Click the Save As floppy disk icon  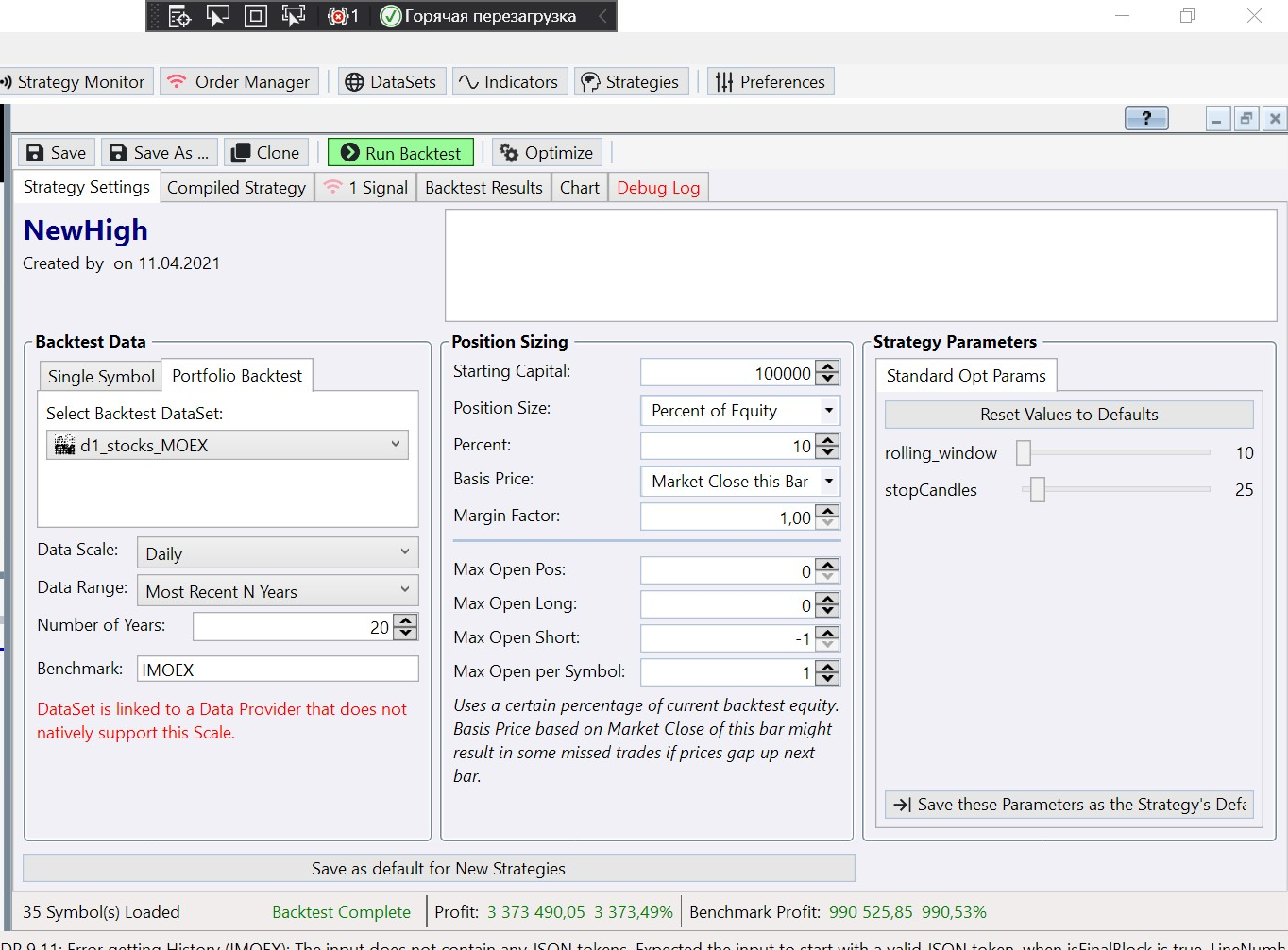[x=118, y=153]
